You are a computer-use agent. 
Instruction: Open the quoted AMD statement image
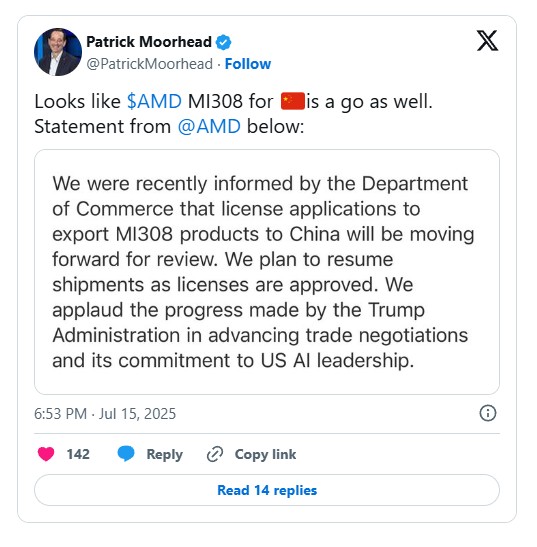click(267, 272)
